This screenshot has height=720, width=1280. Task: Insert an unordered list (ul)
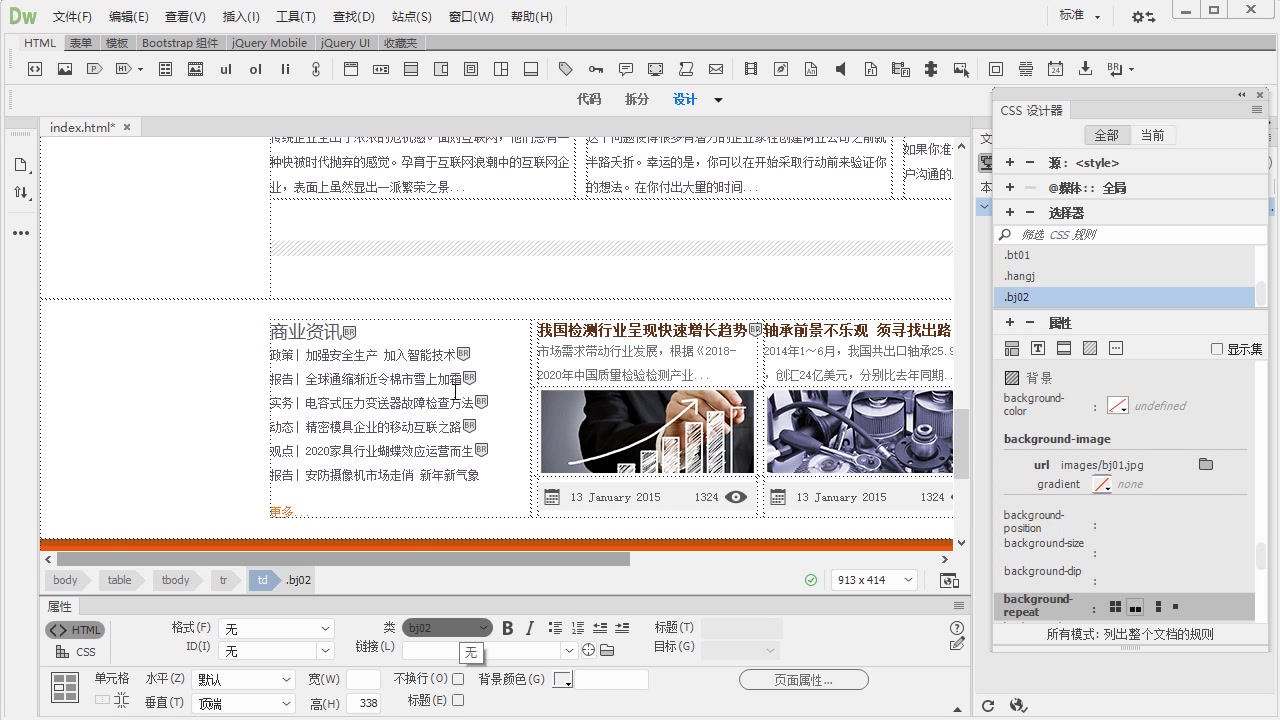[226, 69]
